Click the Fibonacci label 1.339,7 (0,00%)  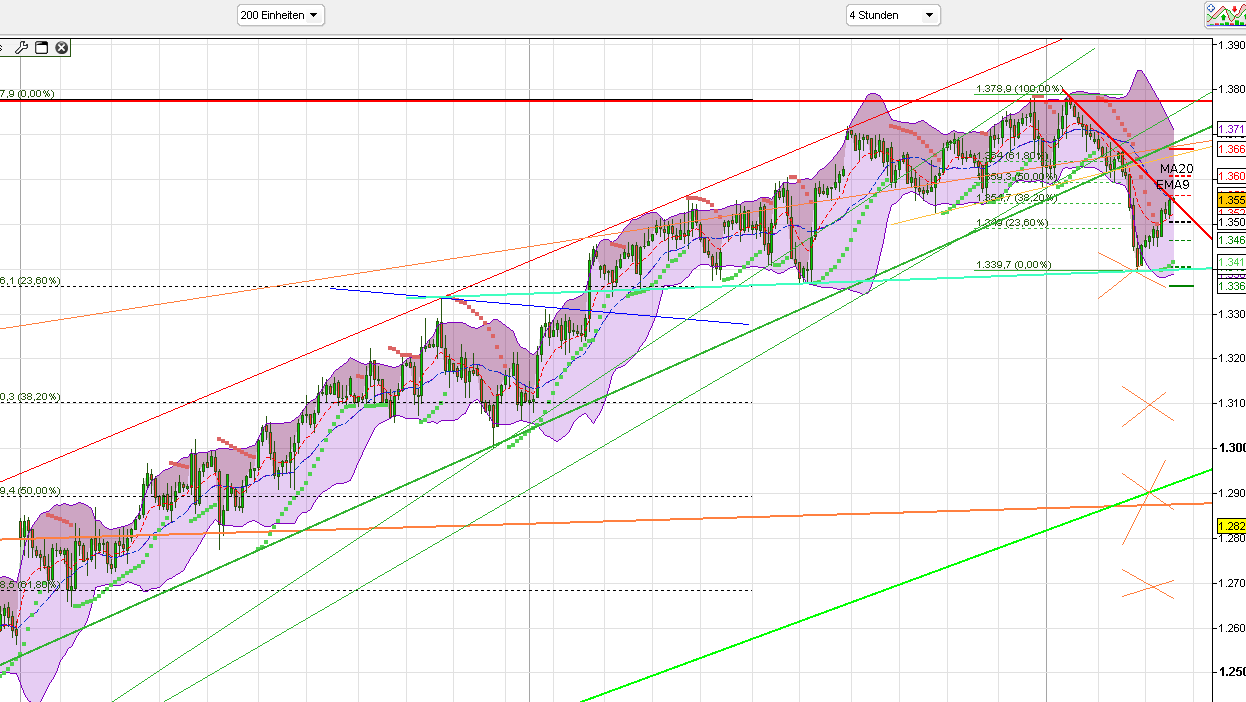click(1013, 265)
